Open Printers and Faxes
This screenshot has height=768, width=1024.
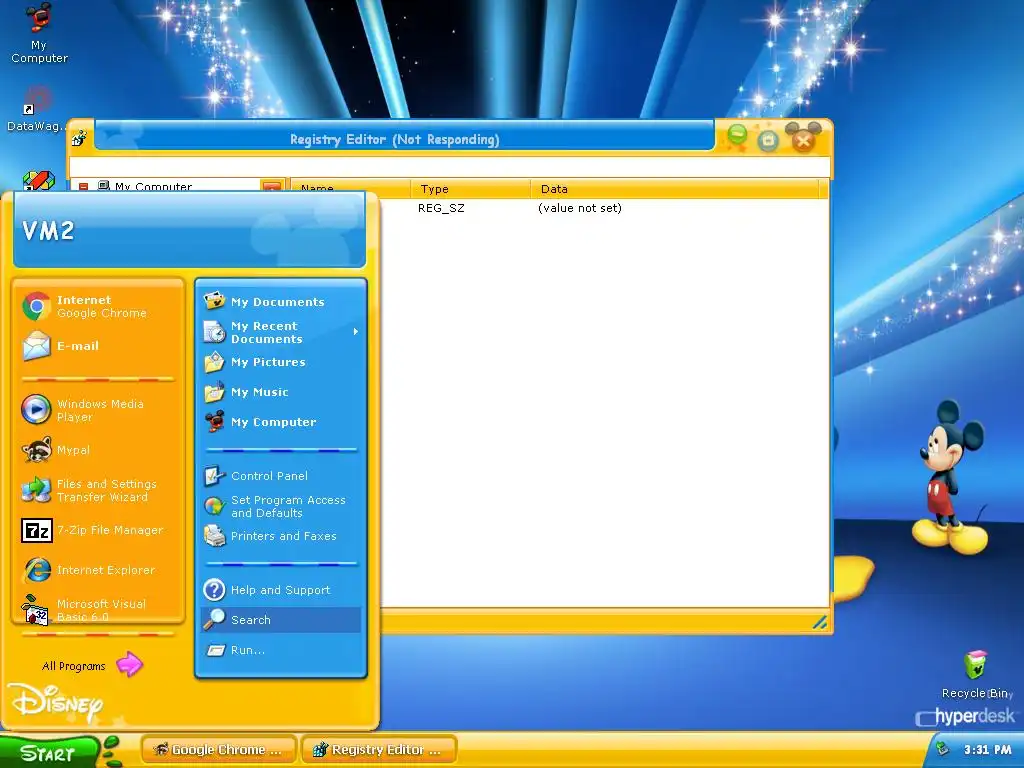281,536
